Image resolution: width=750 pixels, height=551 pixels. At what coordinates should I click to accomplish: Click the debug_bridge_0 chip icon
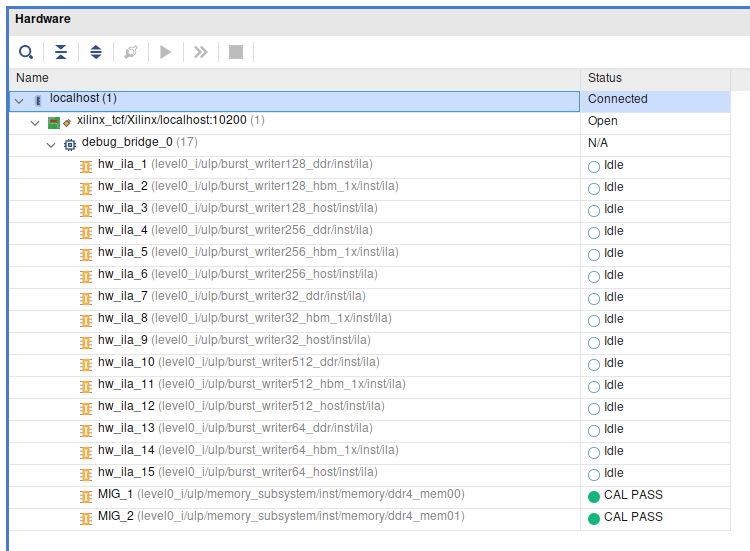pos(70,145)
